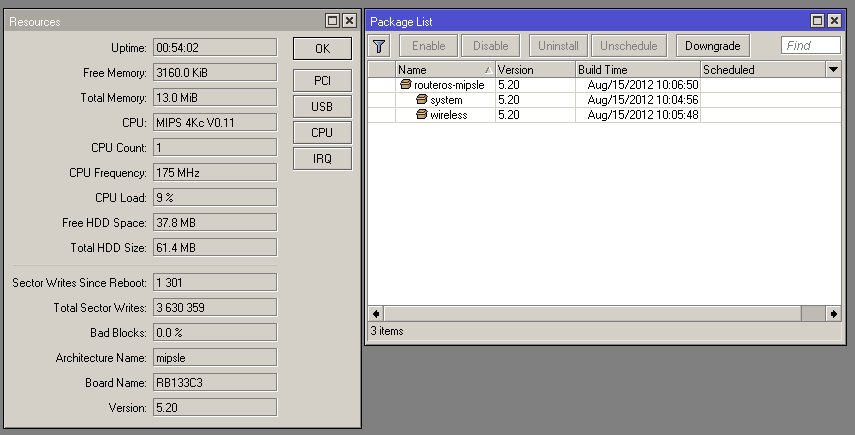The image size is (855, 435).
Task: Open the IRQ details button
Action: click(322, 159)
